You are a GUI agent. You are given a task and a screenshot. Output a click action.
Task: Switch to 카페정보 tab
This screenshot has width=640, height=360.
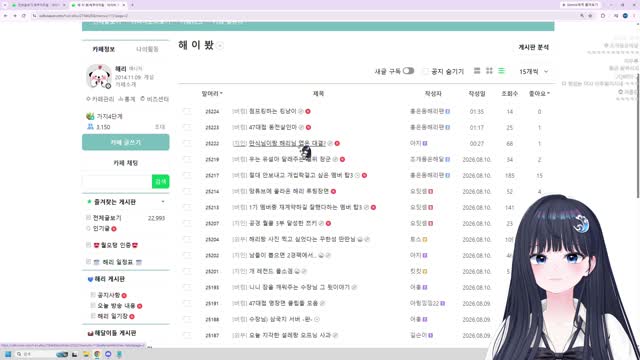coord(104,49)
